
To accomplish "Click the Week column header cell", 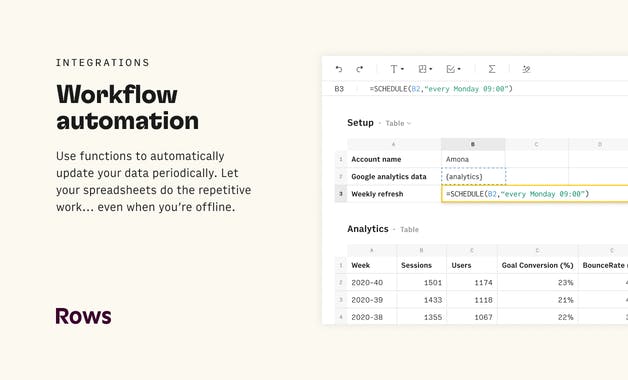I will coord(372,265).
